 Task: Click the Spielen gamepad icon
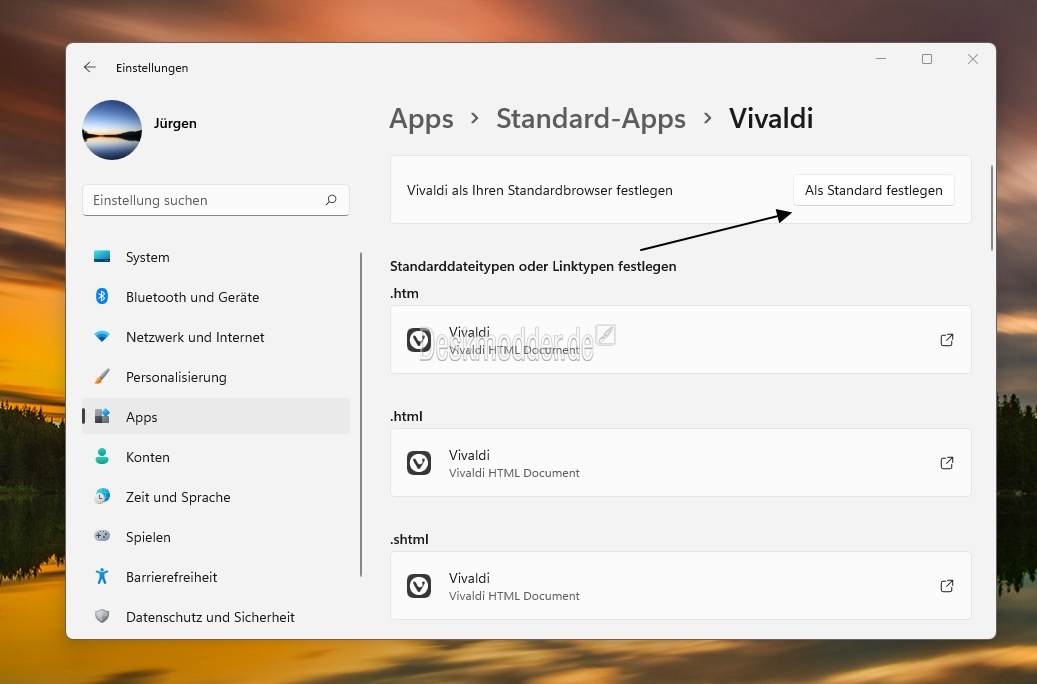pos(102,536)
